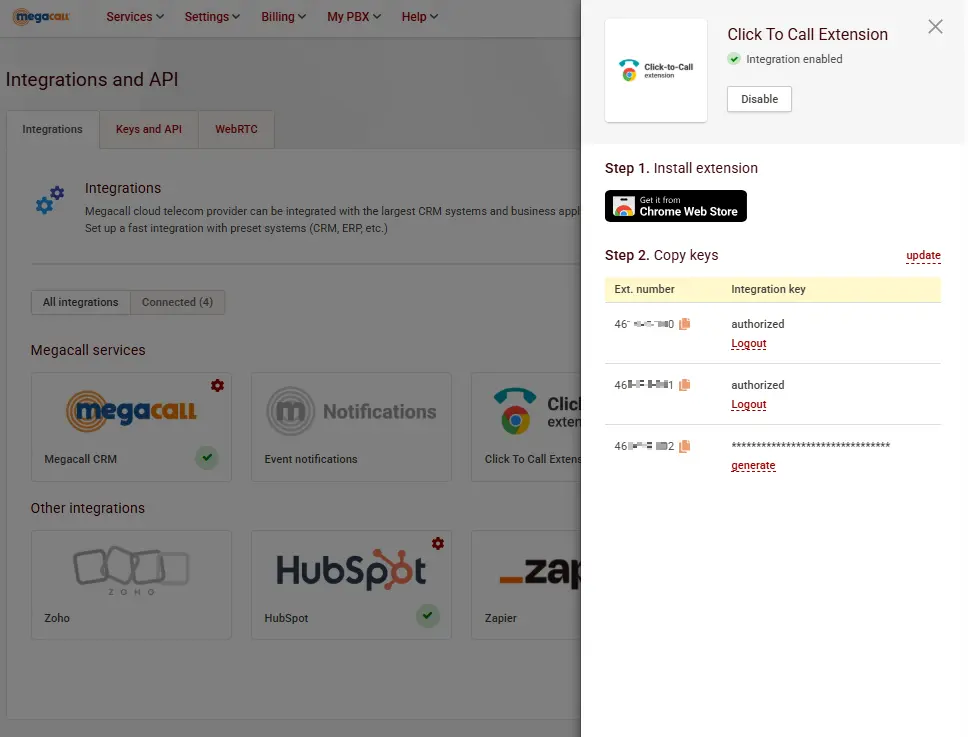Click the Chrome icon on Click To Call card
The width and height of the screenshot is (968, 737).
tap(515, 420)
